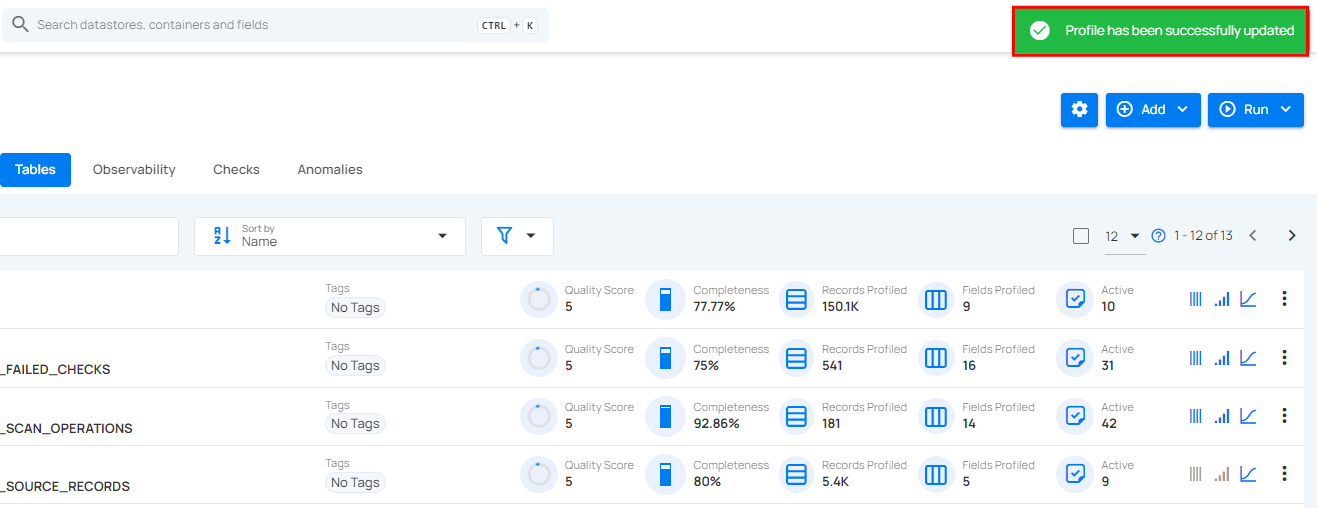Switch to the Observability tab
Screen dimensions: 1317x508
tap(134, 170)
